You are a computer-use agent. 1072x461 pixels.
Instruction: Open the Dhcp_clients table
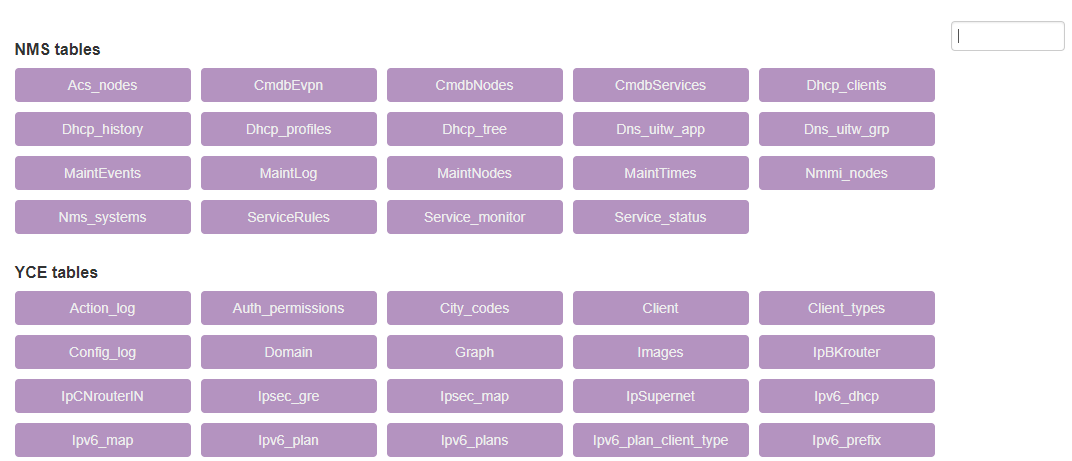click(846, 85)
